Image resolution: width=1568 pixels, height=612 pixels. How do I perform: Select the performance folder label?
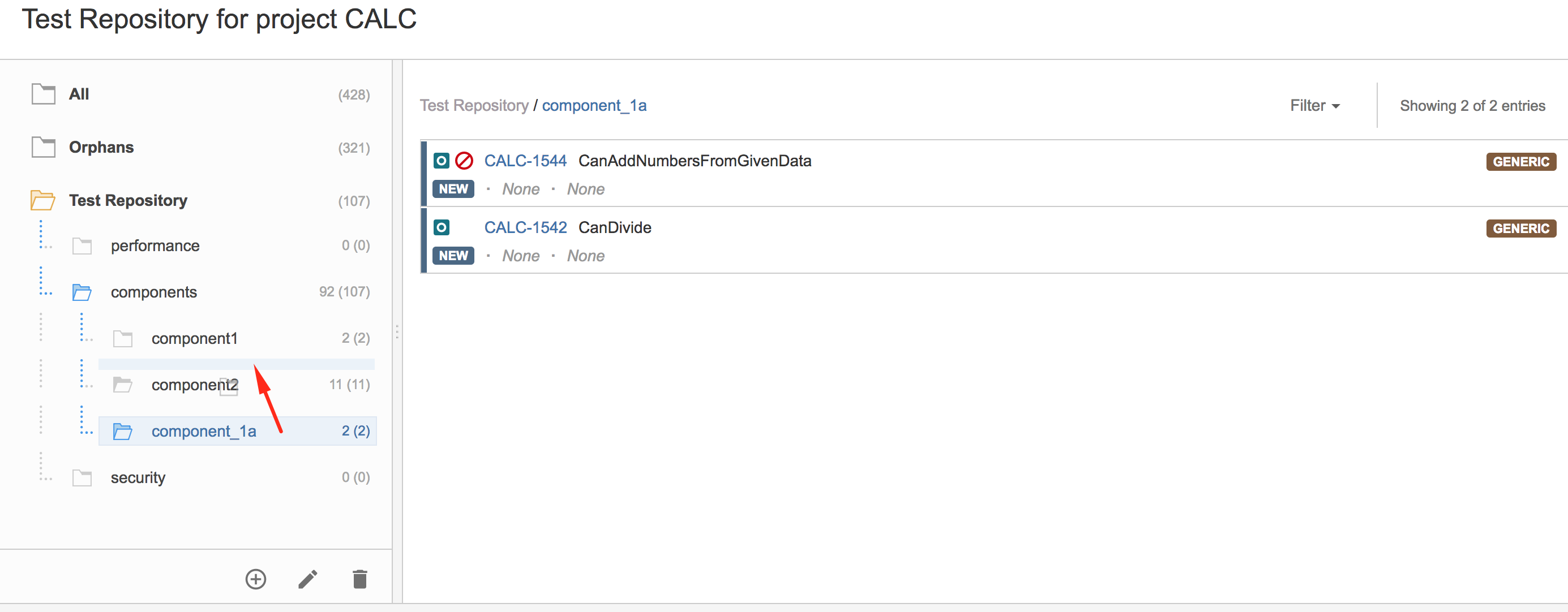[x=155, y=246]
